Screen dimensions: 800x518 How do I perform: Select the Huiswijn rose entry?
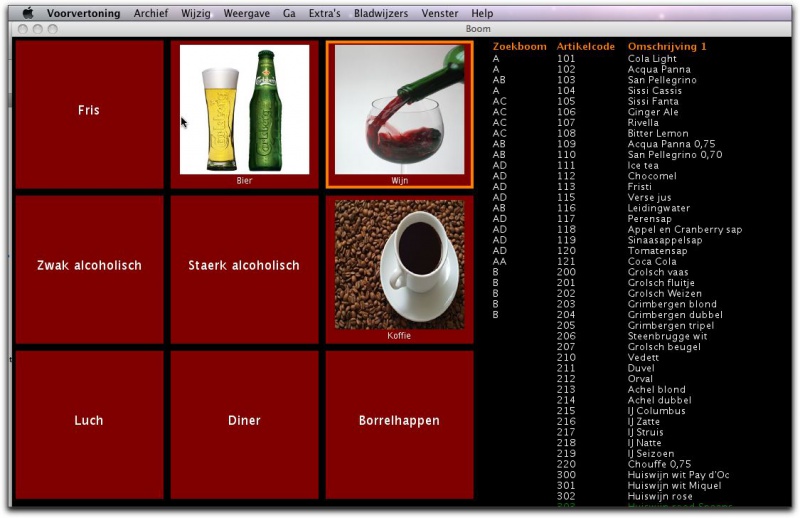pos(660,497)
